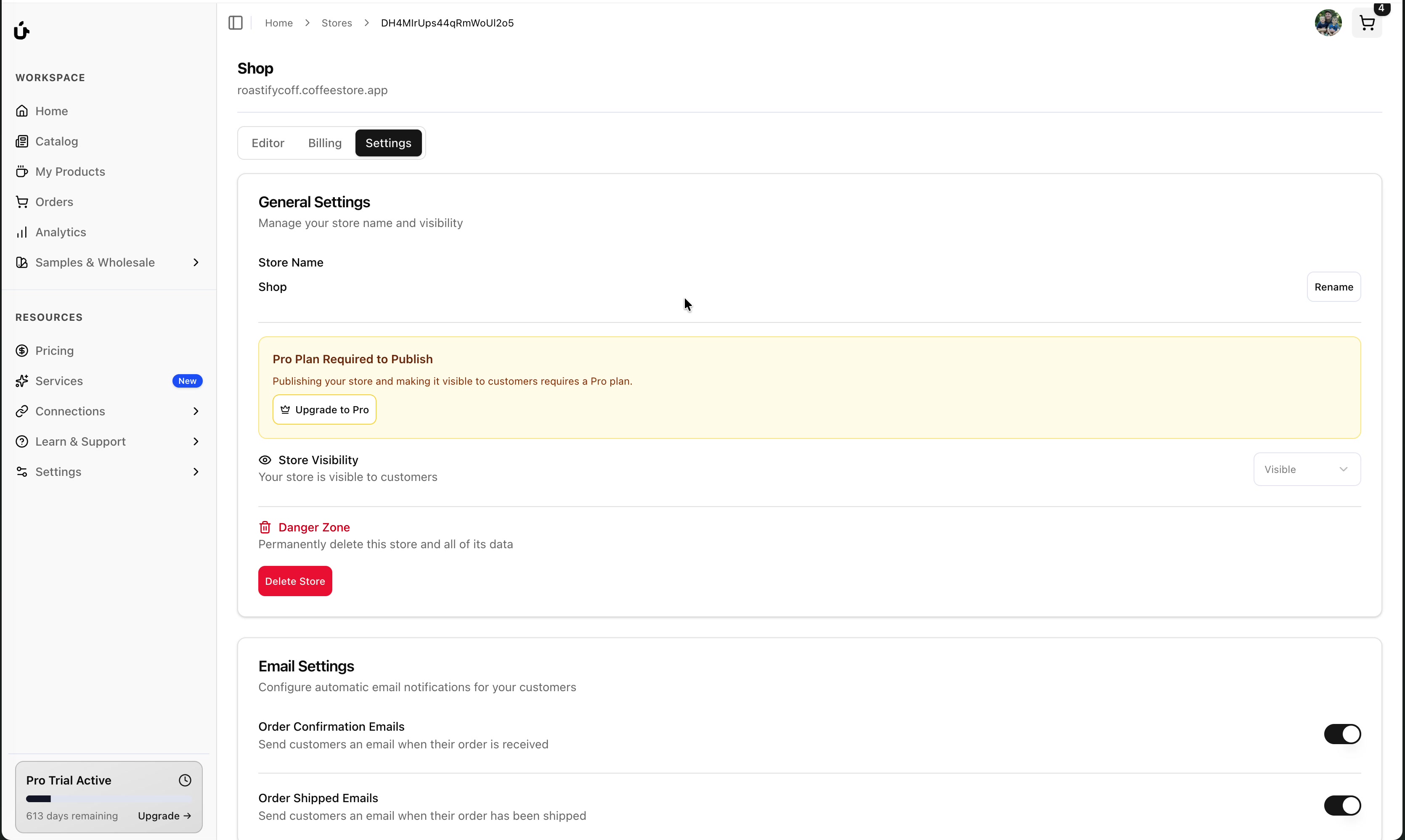
Task: Disable Order Confirmation Emails toggle
Action: click(x=1342, y=734)
